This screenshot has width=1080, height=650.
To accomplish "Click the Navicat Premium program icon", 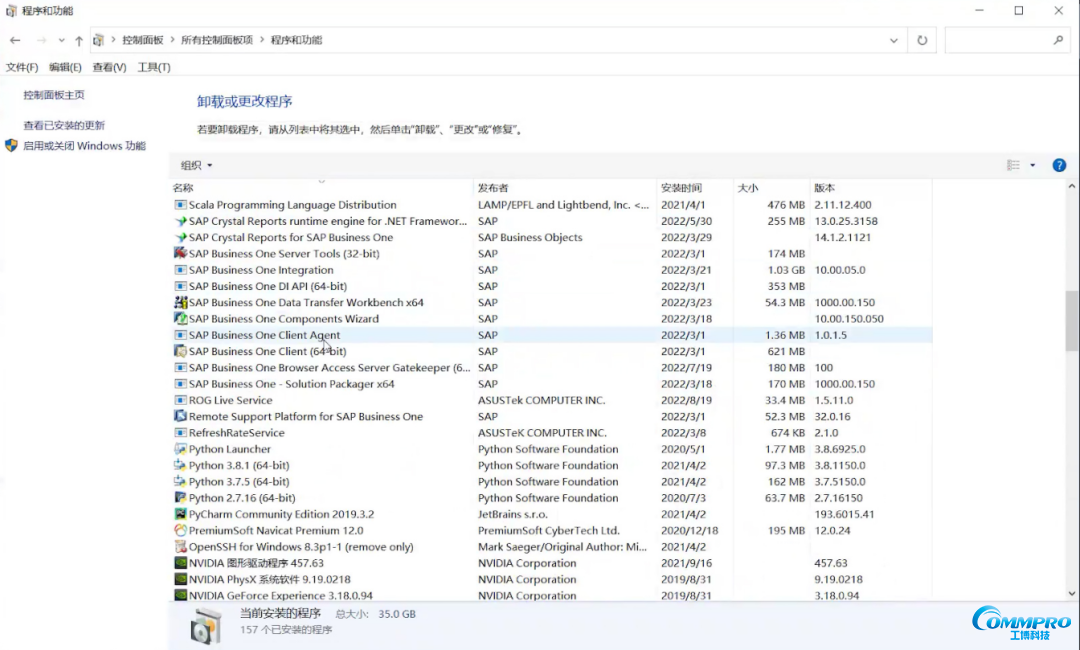I will (x=180, y=531).
